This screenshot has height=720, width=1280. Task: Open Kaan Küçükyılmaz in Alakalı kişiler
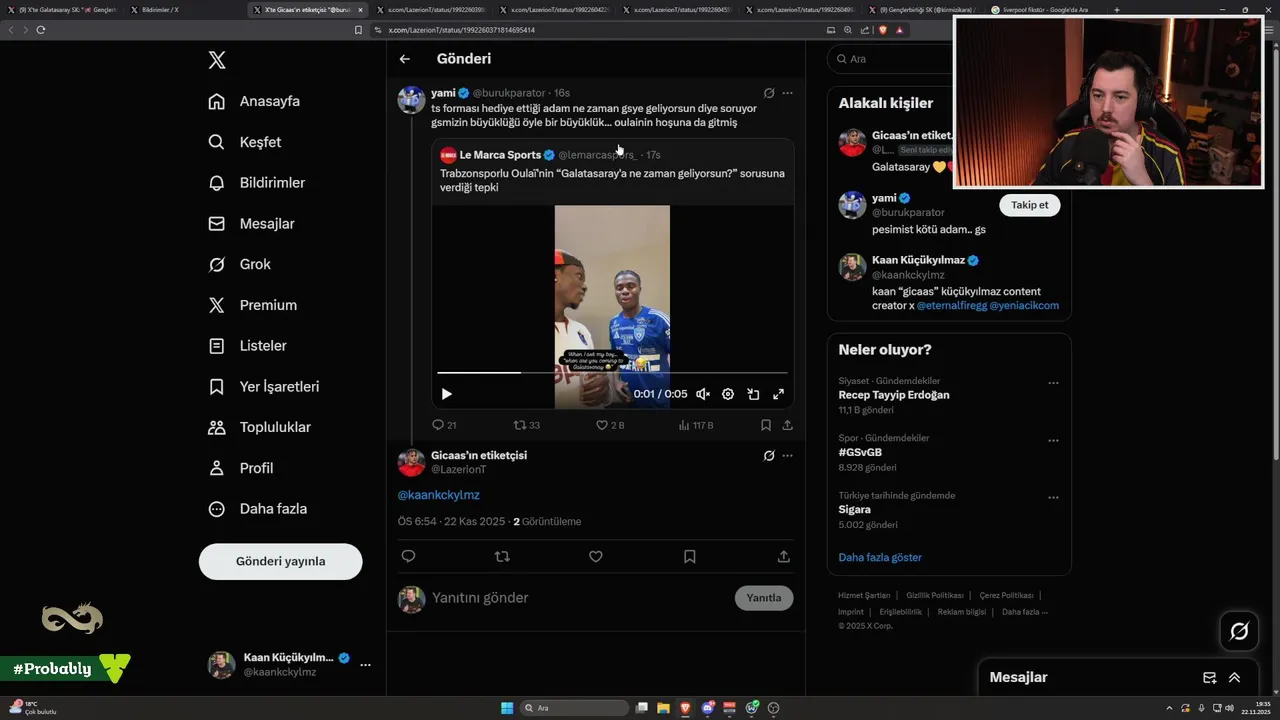(x=918, y=260)
